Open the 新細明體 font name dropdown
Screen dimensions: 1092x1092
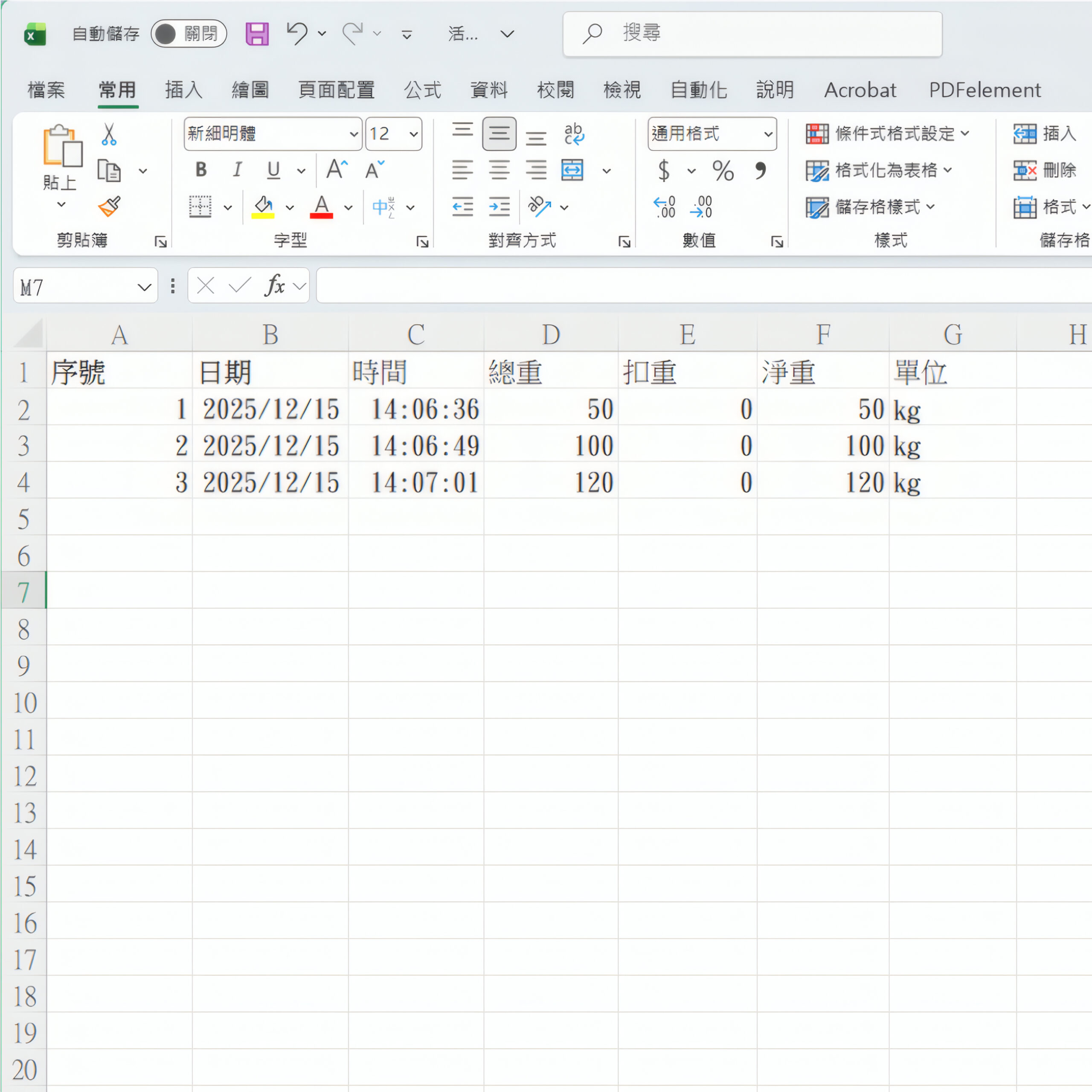pos(353,134)
